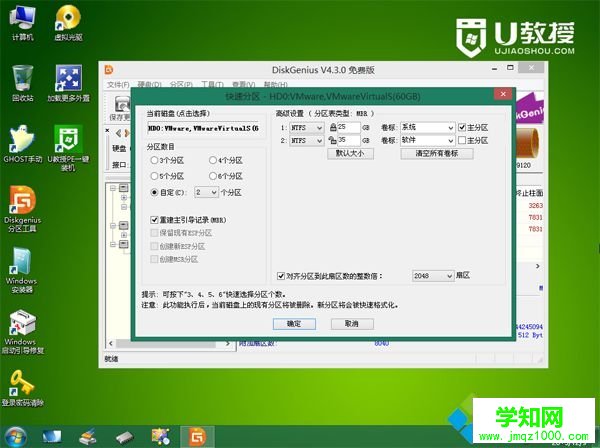Click right arrow of tree panel scrollbar
Screen dimensions: 600x448
[x=227, y=344]
